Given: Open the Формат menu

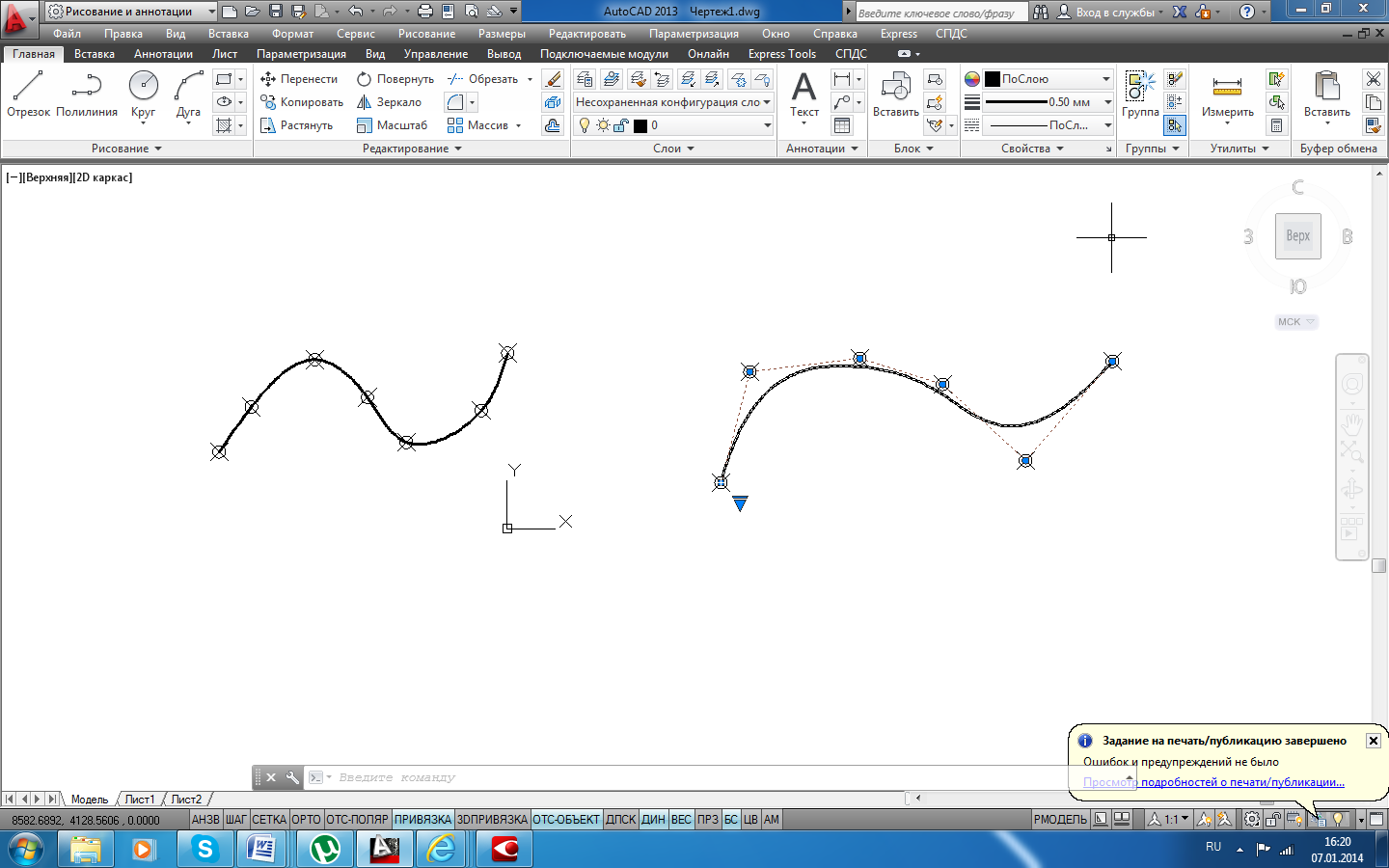Looking at the screenshot, I should coord(292,34).
